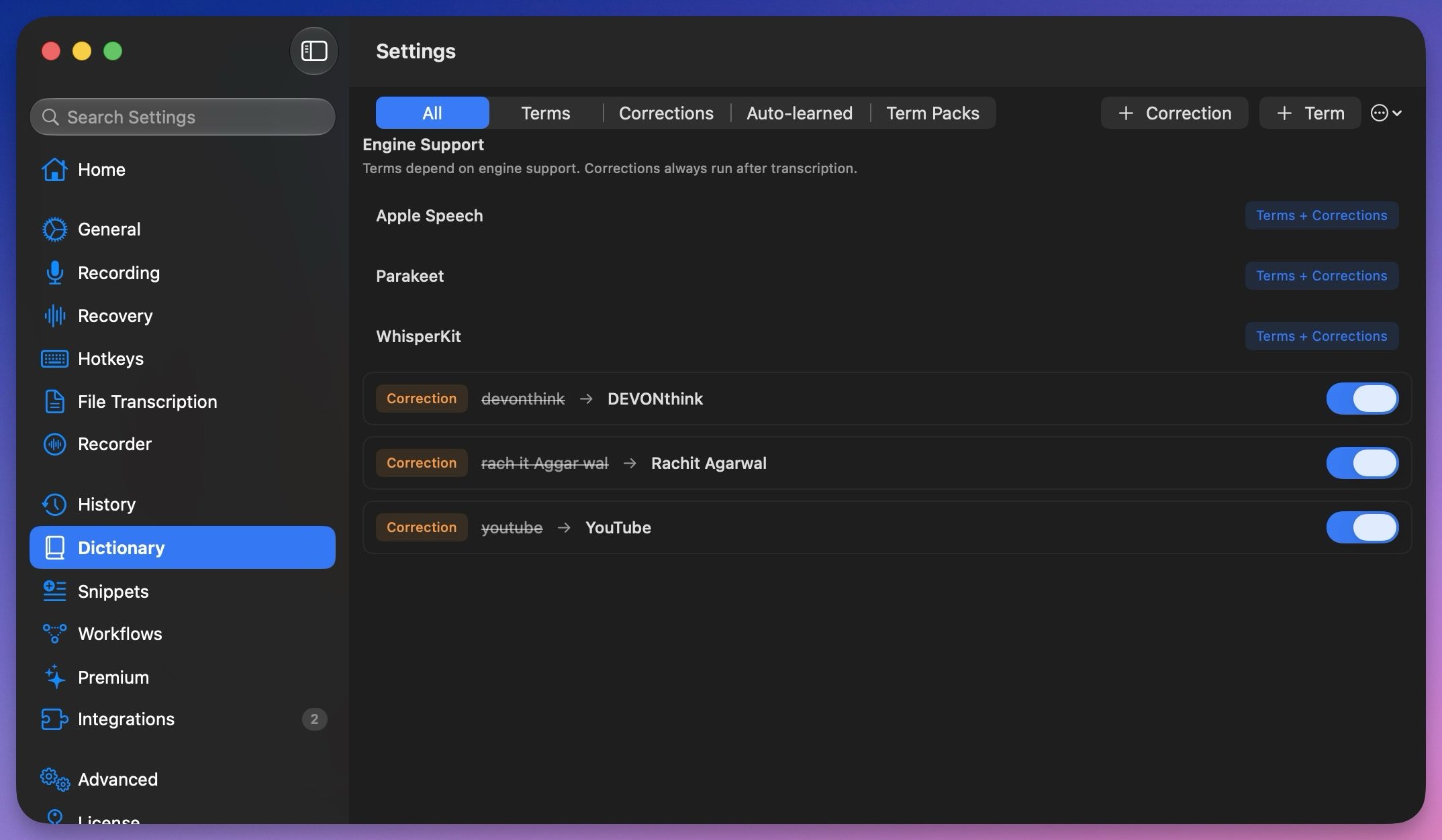Screen dimensions: 1442x840
Task: Focus the Search Settings field
Action: coord(183,117)
